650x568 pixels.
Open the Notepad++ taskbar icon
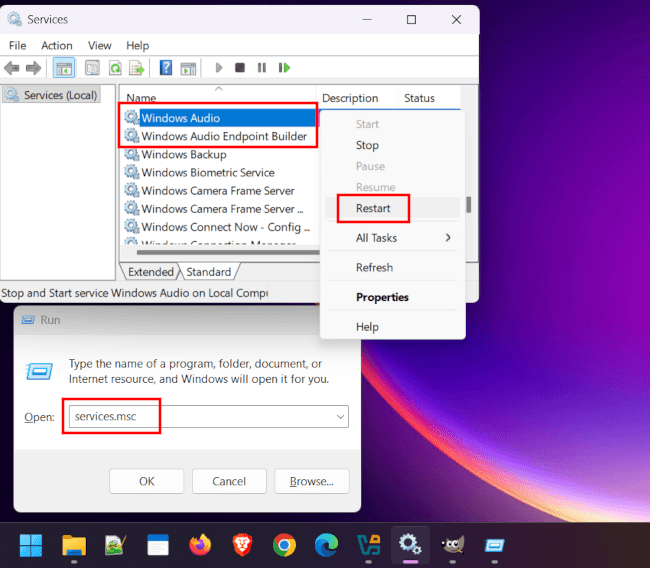click(116, 545)
